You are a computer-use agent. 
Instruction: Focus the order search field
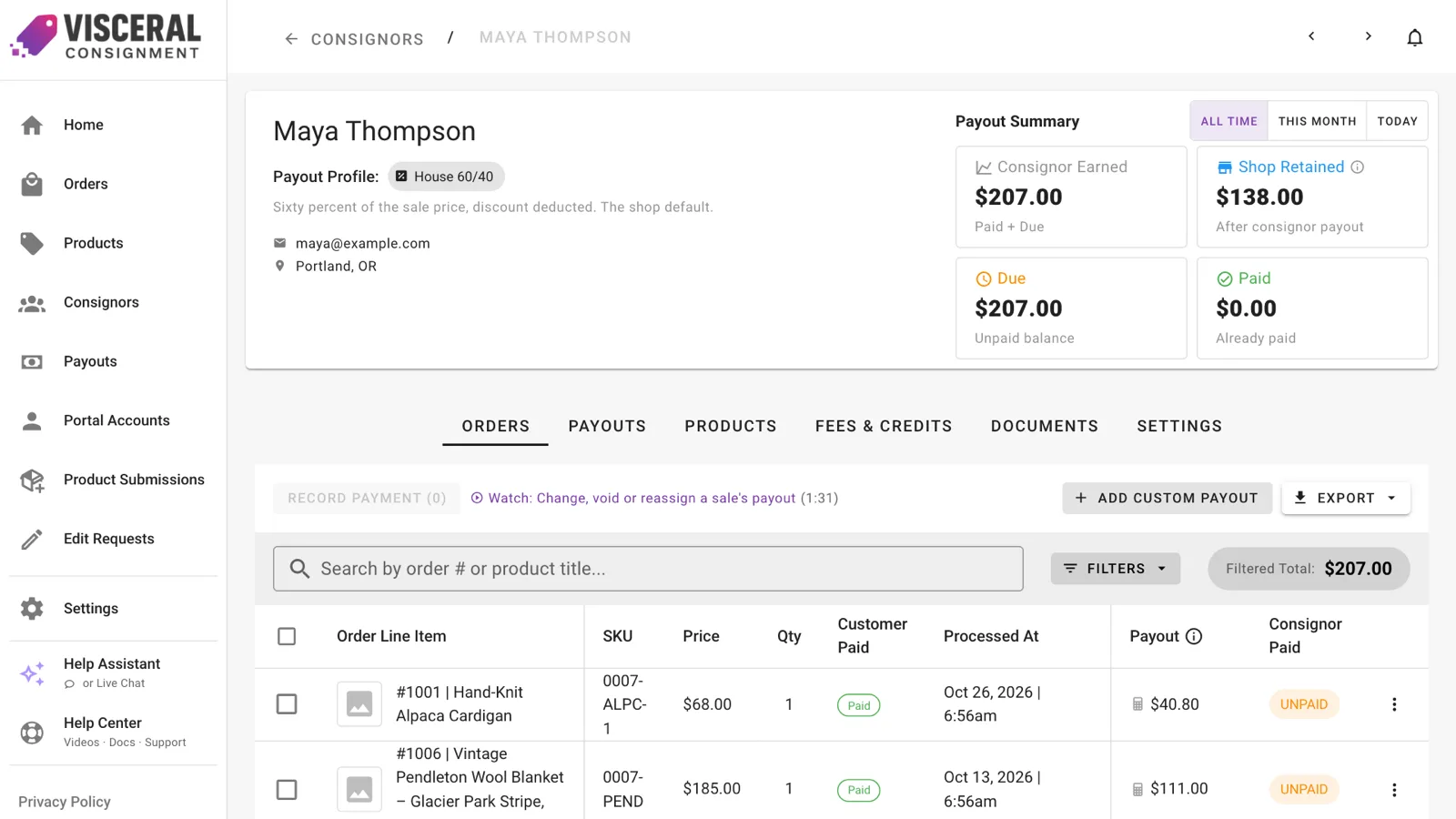click(x=648, y=569)
